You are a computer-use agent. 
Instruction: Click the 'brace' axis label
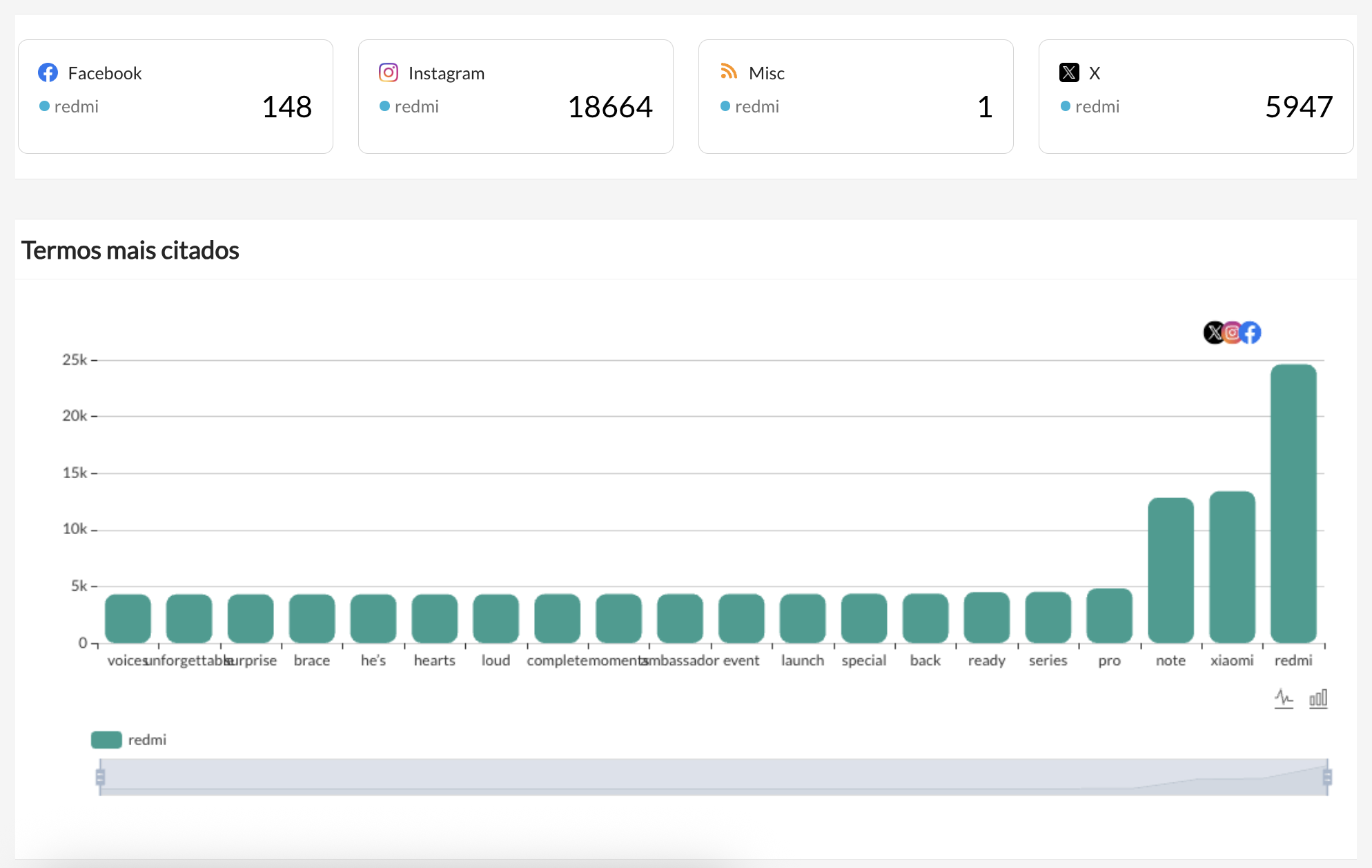312,660
